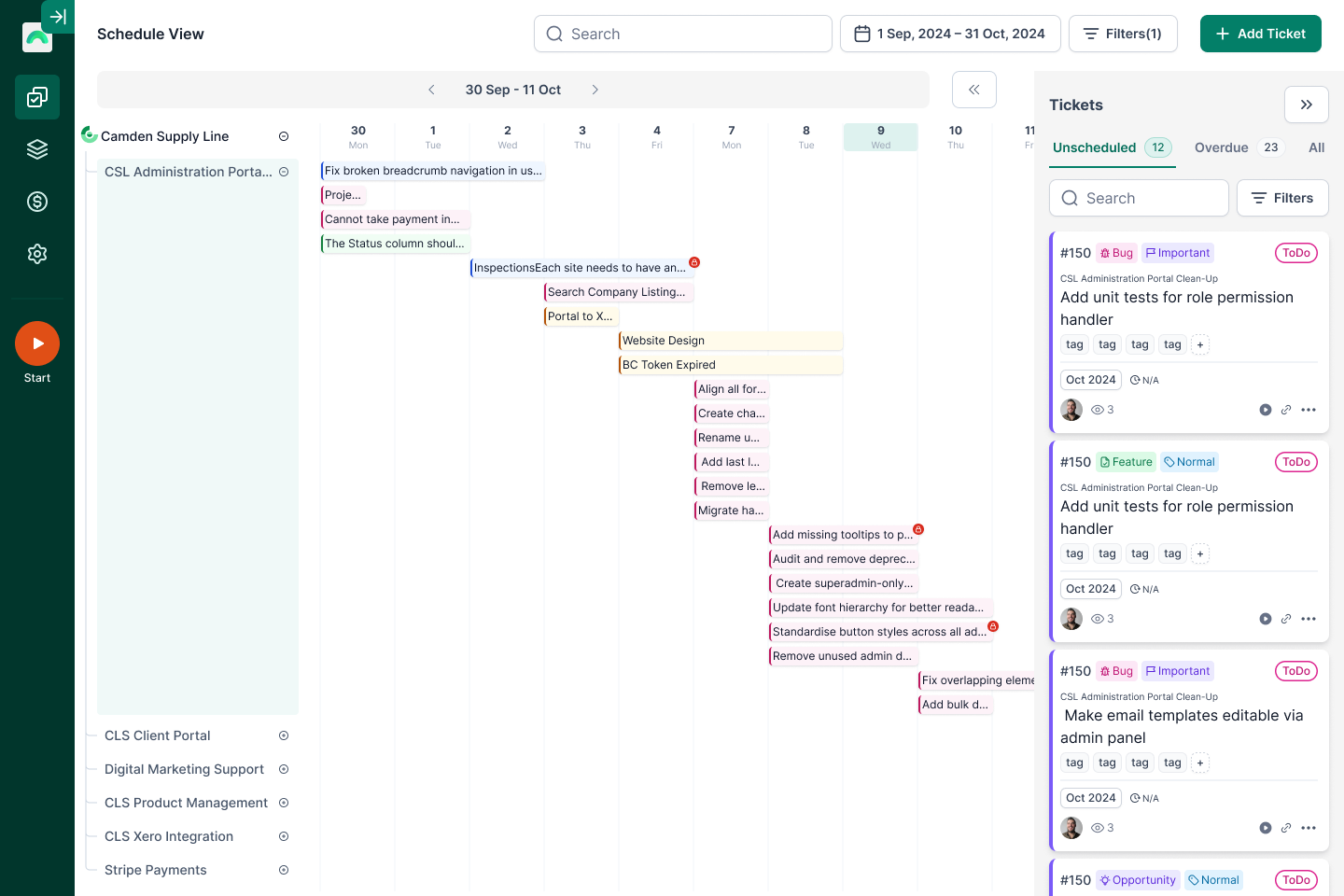The width and height of the screenshot is (1344, 896).
Task: Switch to the Unscheduled tab
Action: coord(1112,147)
